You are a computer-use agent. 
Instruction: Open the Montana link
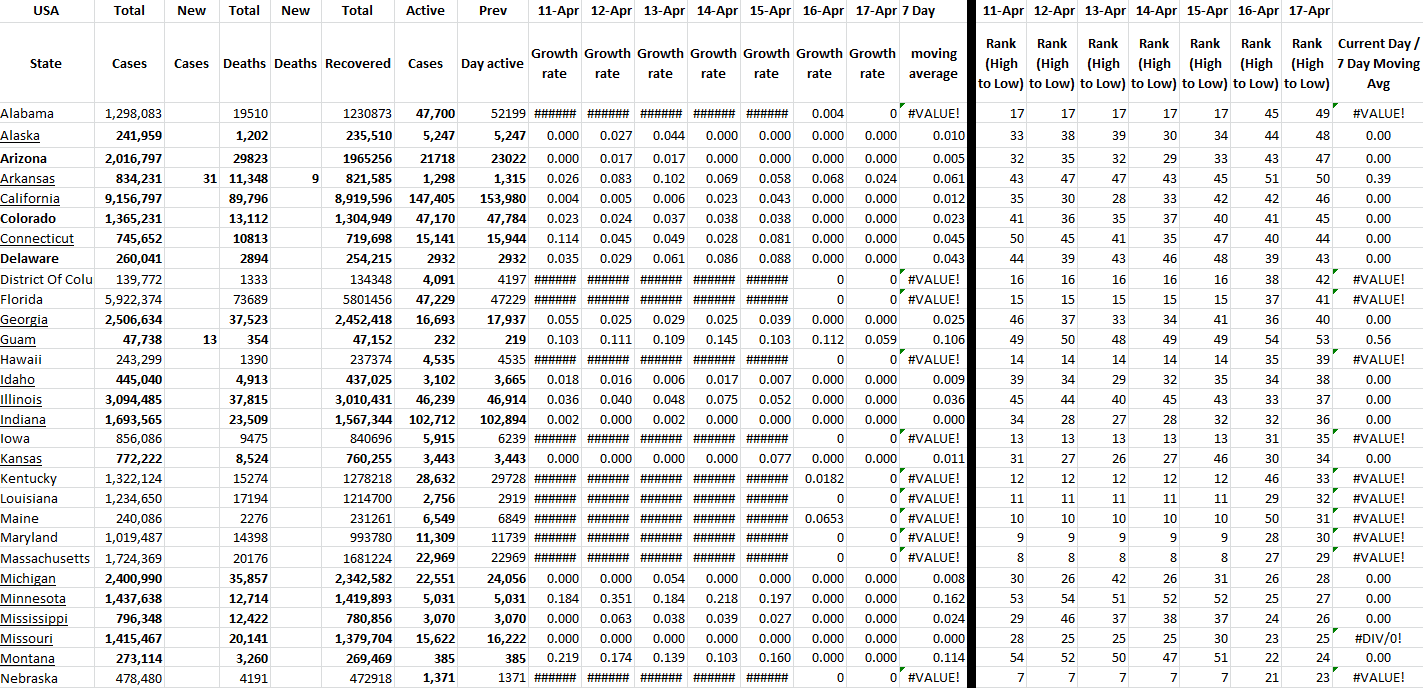click(x=28, y=658)
